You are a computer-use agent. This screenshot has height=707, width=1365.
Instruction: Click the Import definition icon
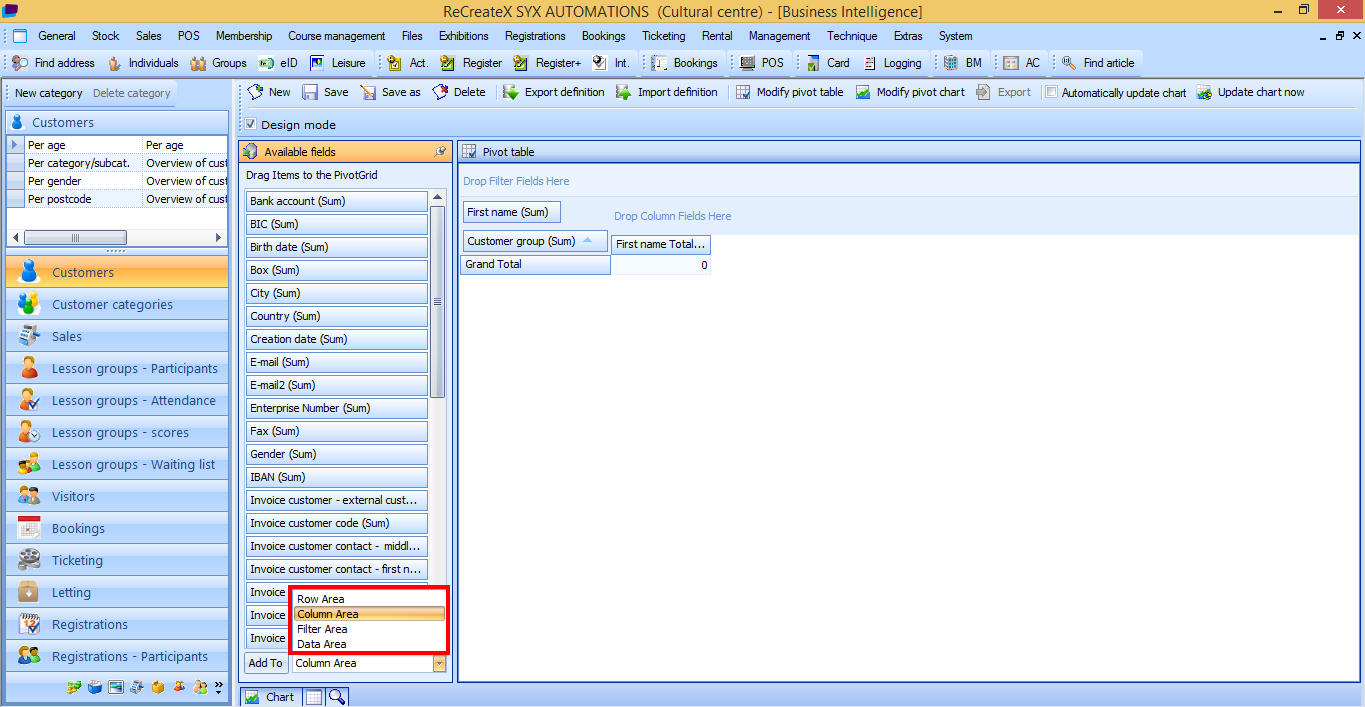click(x=623, y=92)
